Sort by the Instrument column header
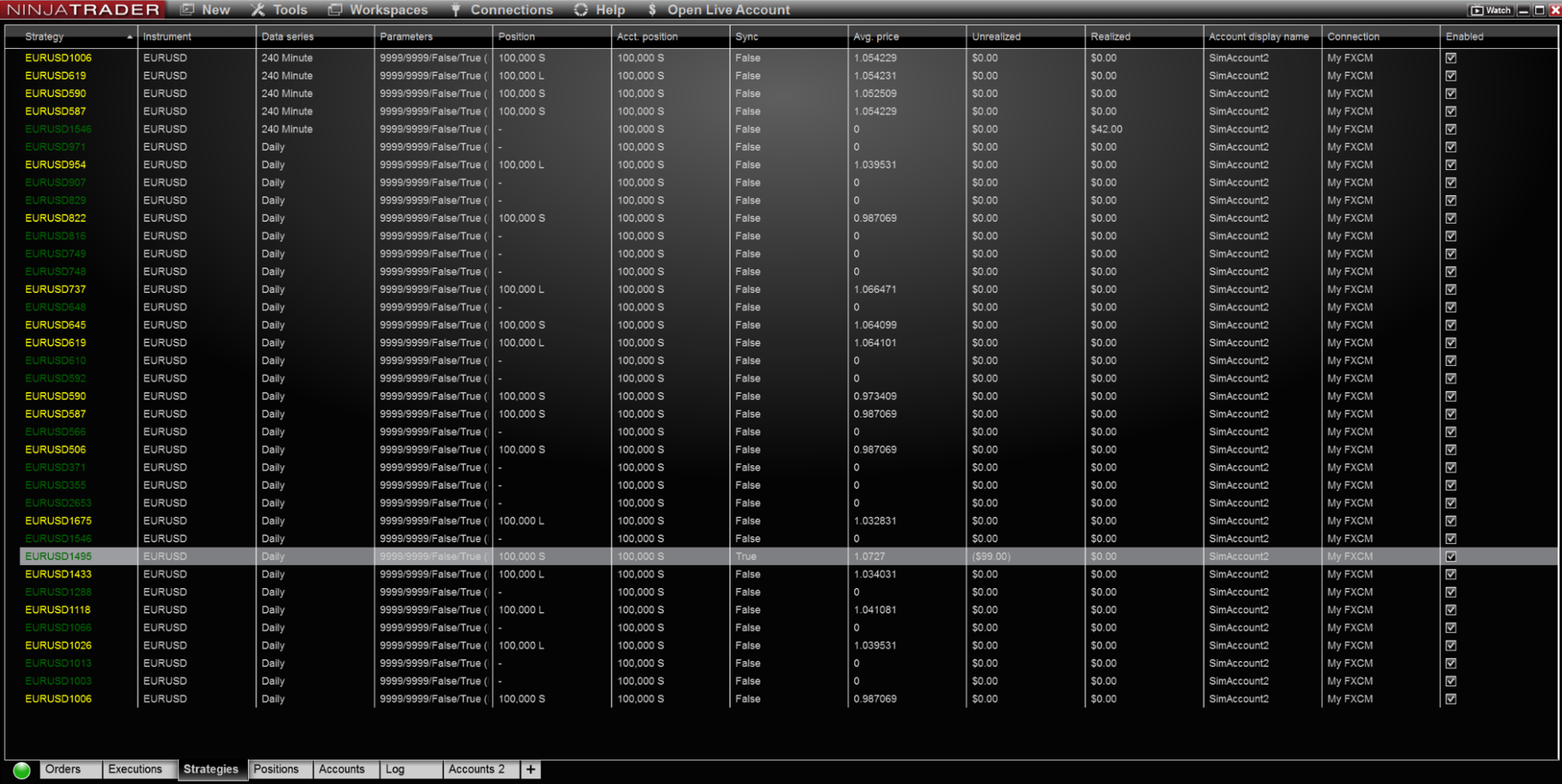 [x=197, y=37]
